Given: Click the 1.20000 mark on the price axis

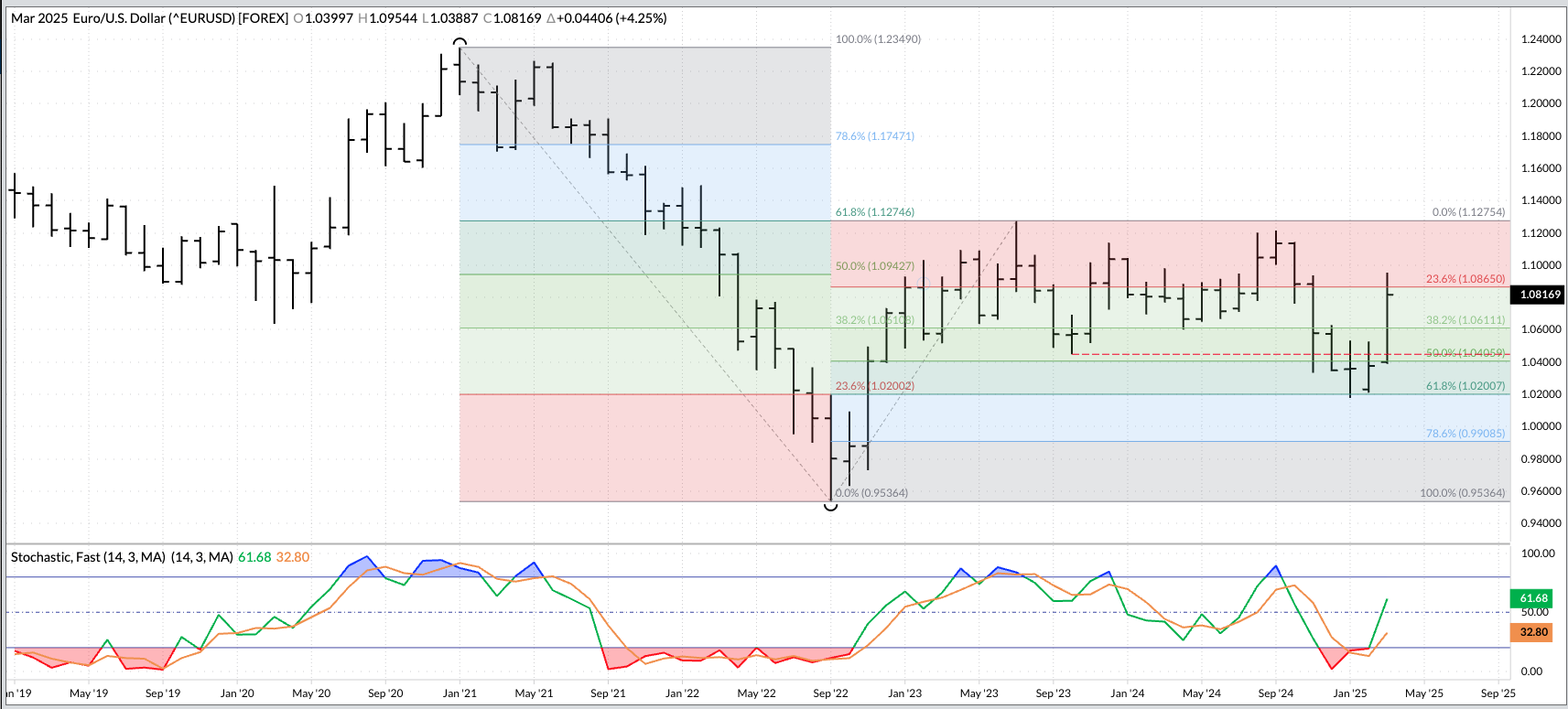Looking at the screenshot, I should (x=1541, y=103).
